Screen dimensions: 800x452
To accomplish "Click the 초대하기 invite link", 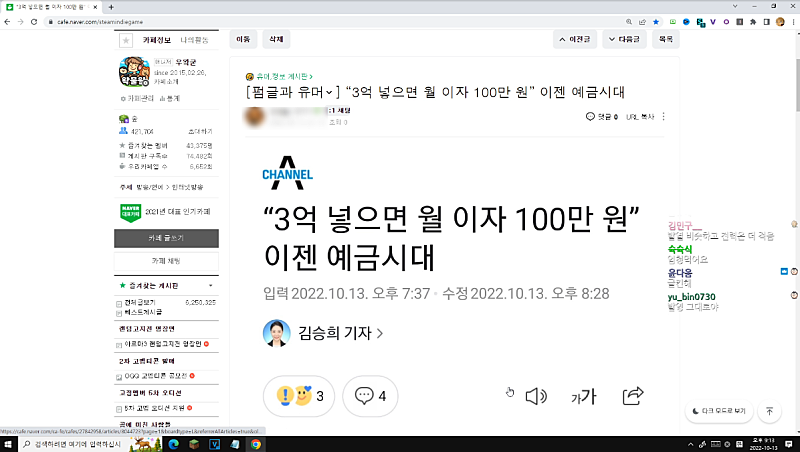I will pos(201,131).
